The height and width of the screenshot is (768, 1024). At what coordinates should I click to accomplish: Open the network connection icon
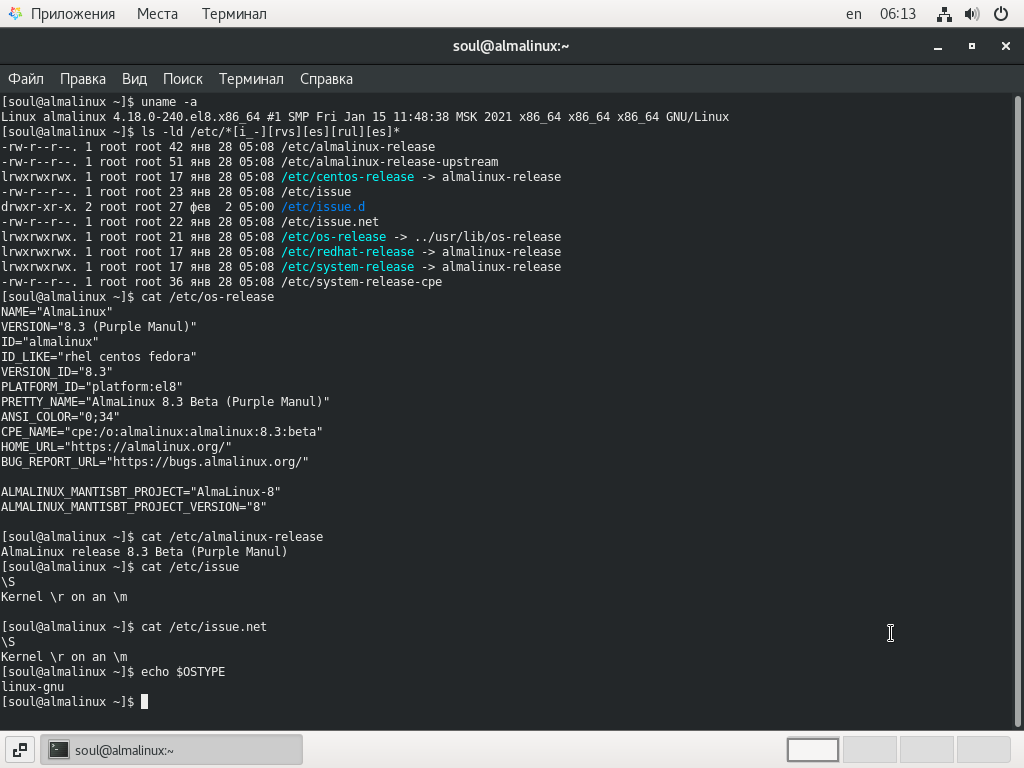(x=944, y=14)
